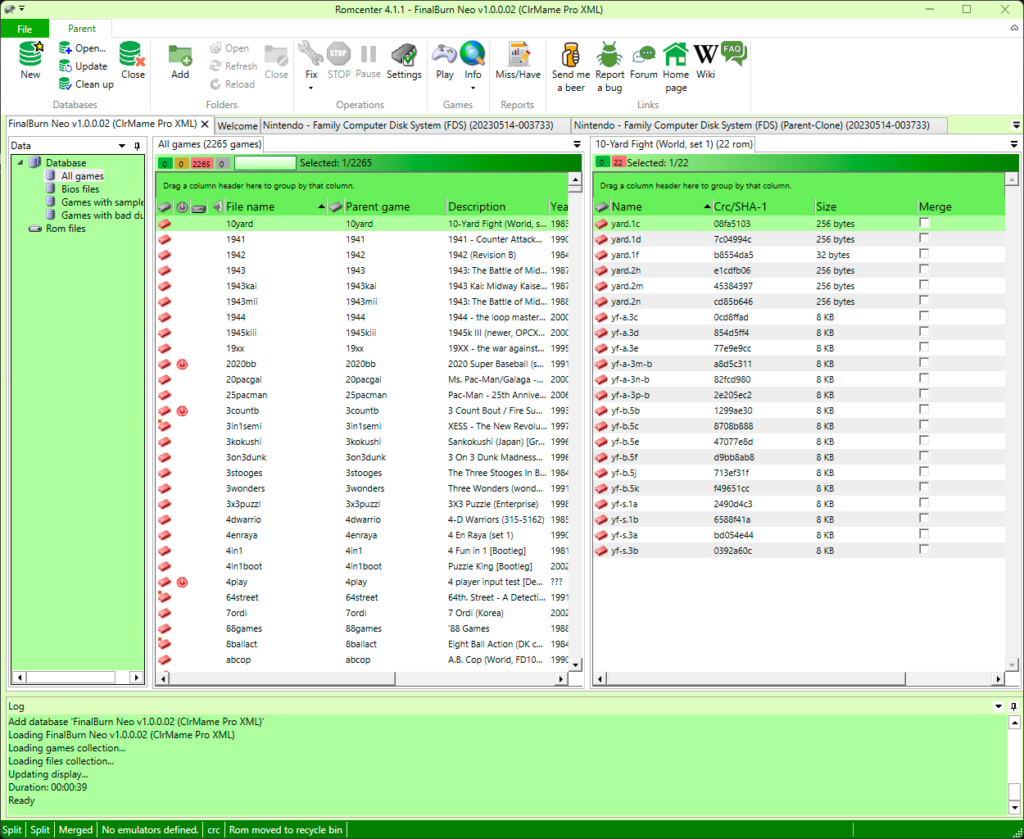Click Send me a beer link

click(x=571, y=67)
